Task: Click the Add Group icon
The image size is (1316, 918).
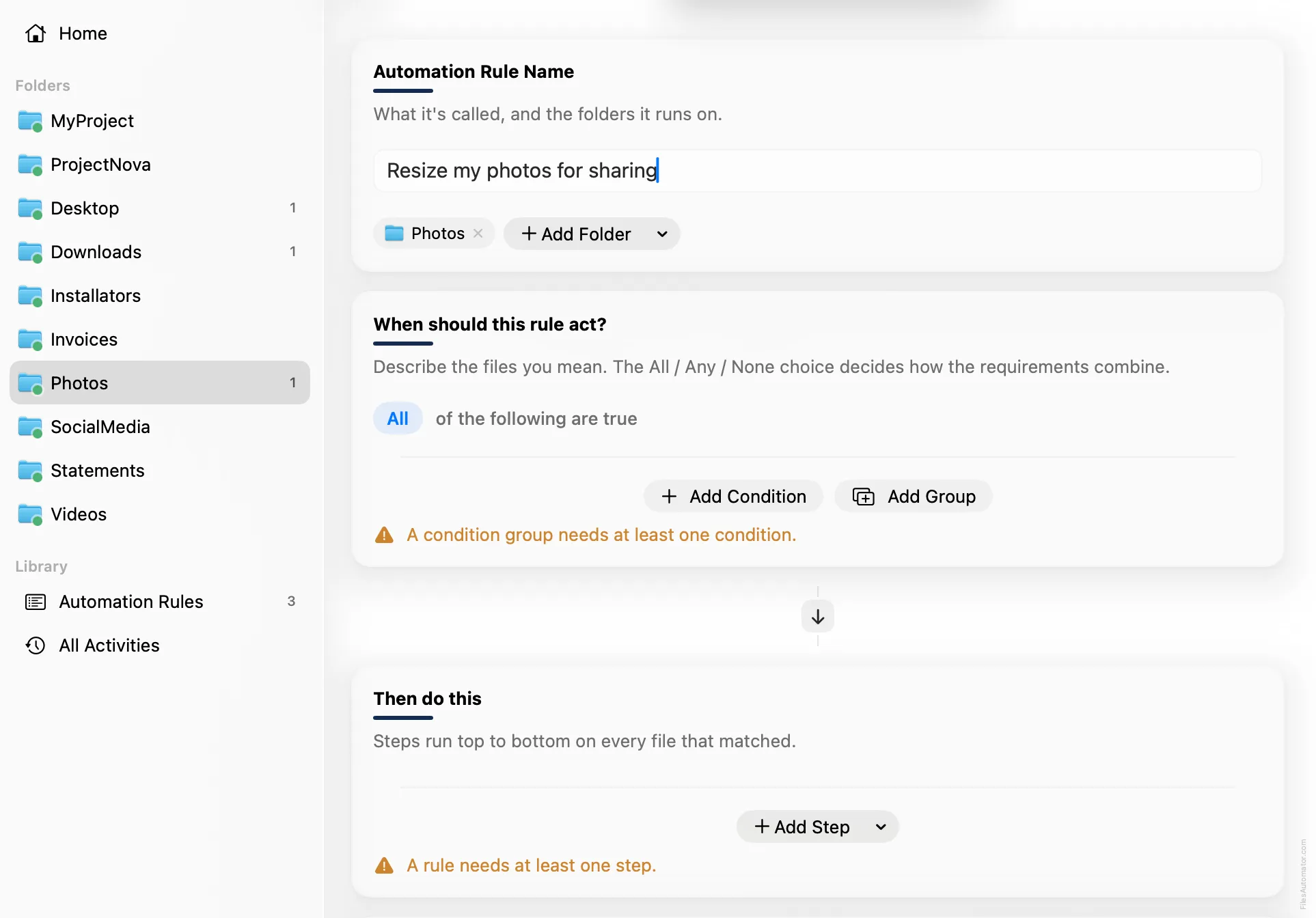Action: click(x=864, y=497)
